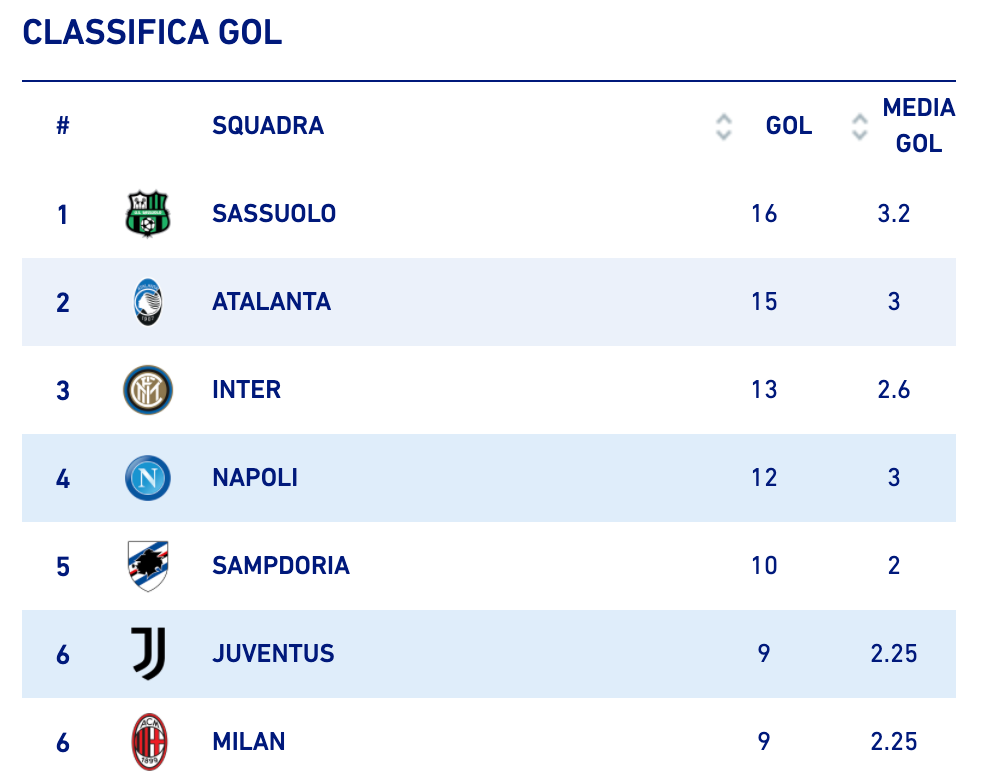This screenshot has height=784, width=982.
Task: Click the Juventus club logo
Action: [149, 654]
